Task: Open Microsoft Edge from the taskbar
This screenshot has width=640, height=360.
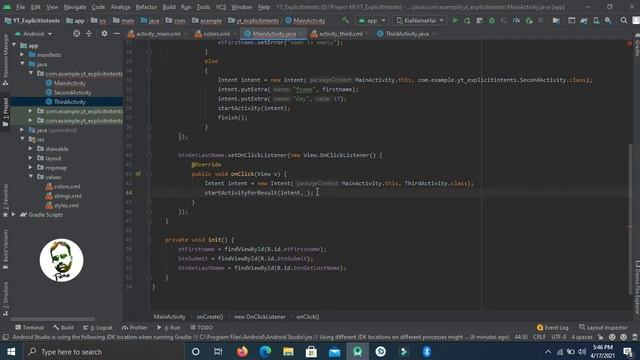Action: pos(265,351)
